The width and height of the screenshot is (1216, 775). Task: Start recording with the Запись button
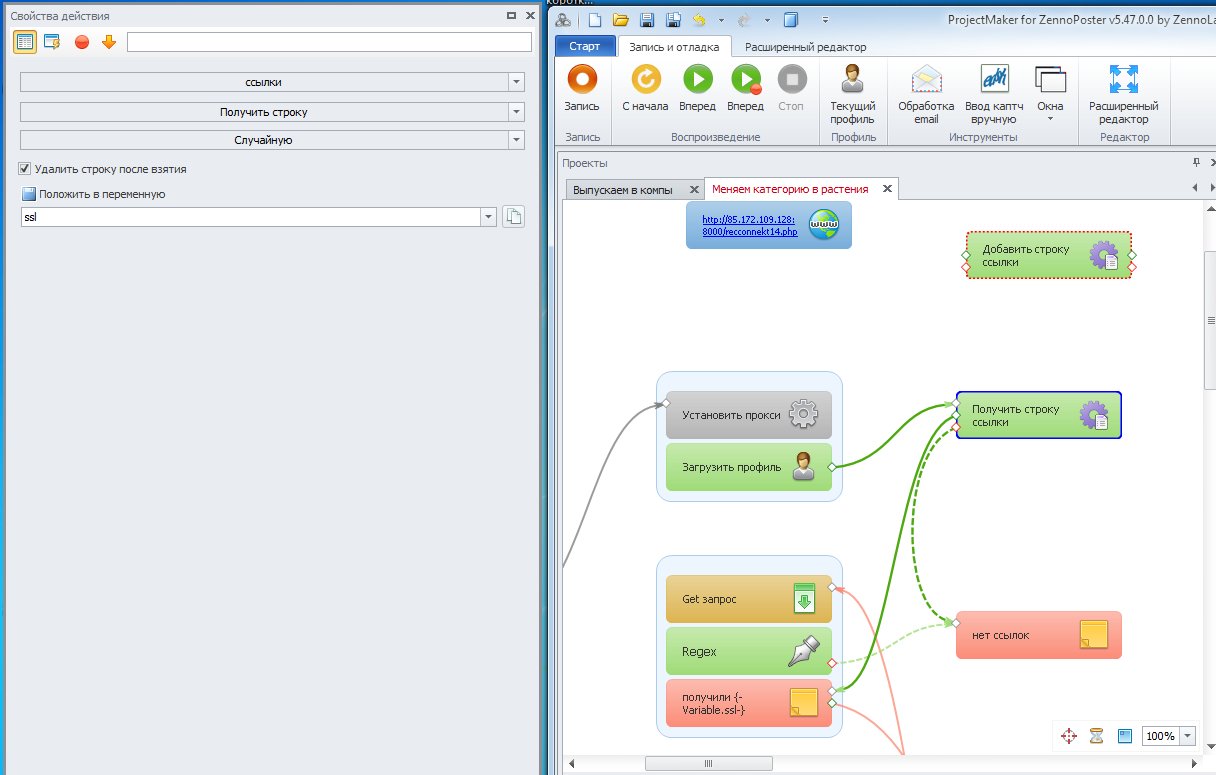[x=582, y=88]
